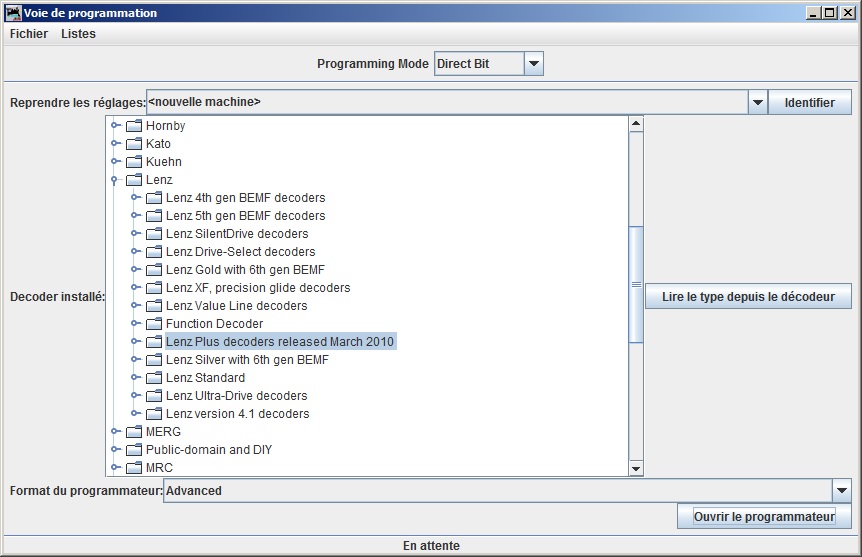Click Lenz Drive-Select decoders folder icon

point(154,252)
